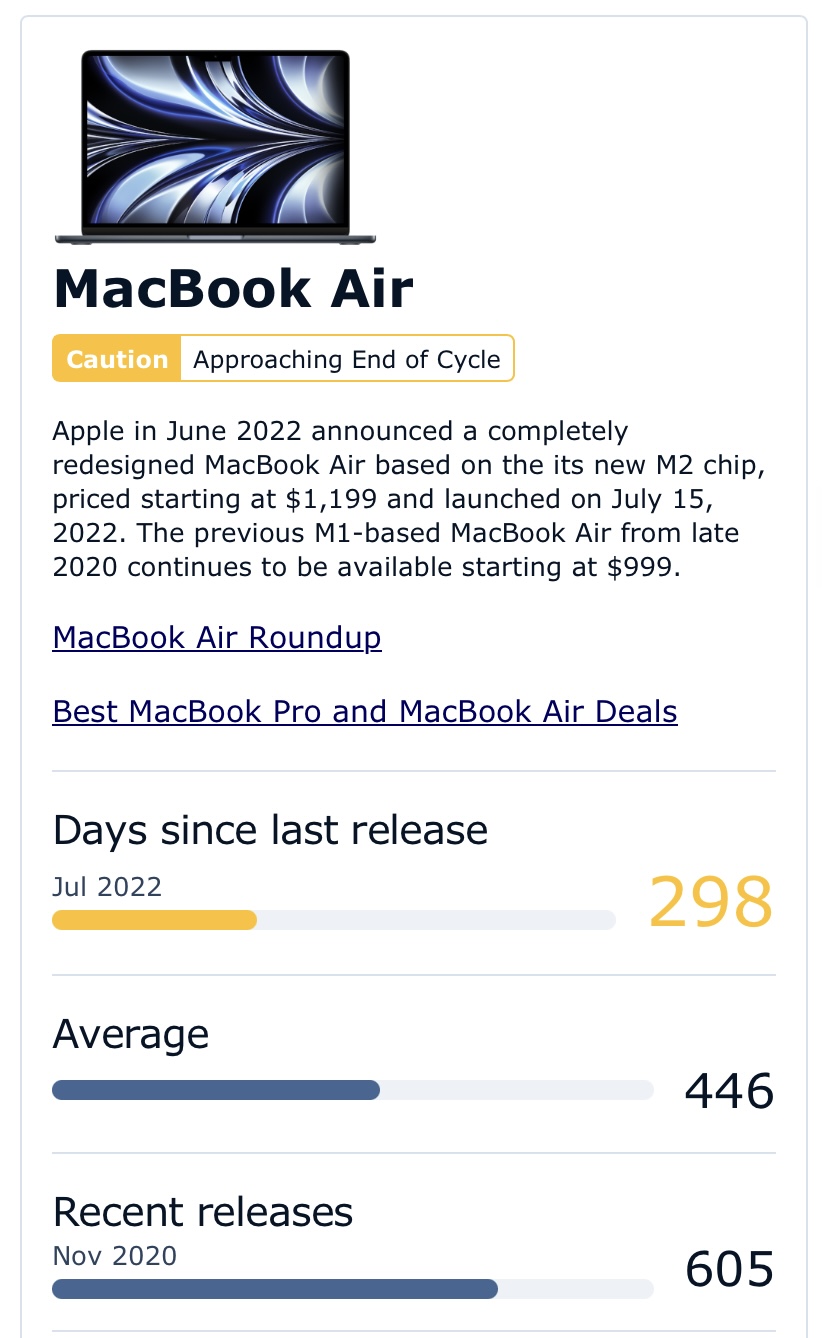Click the yellow Caution badge
The width and height of the screenshot is (828, 1338).
117,359
